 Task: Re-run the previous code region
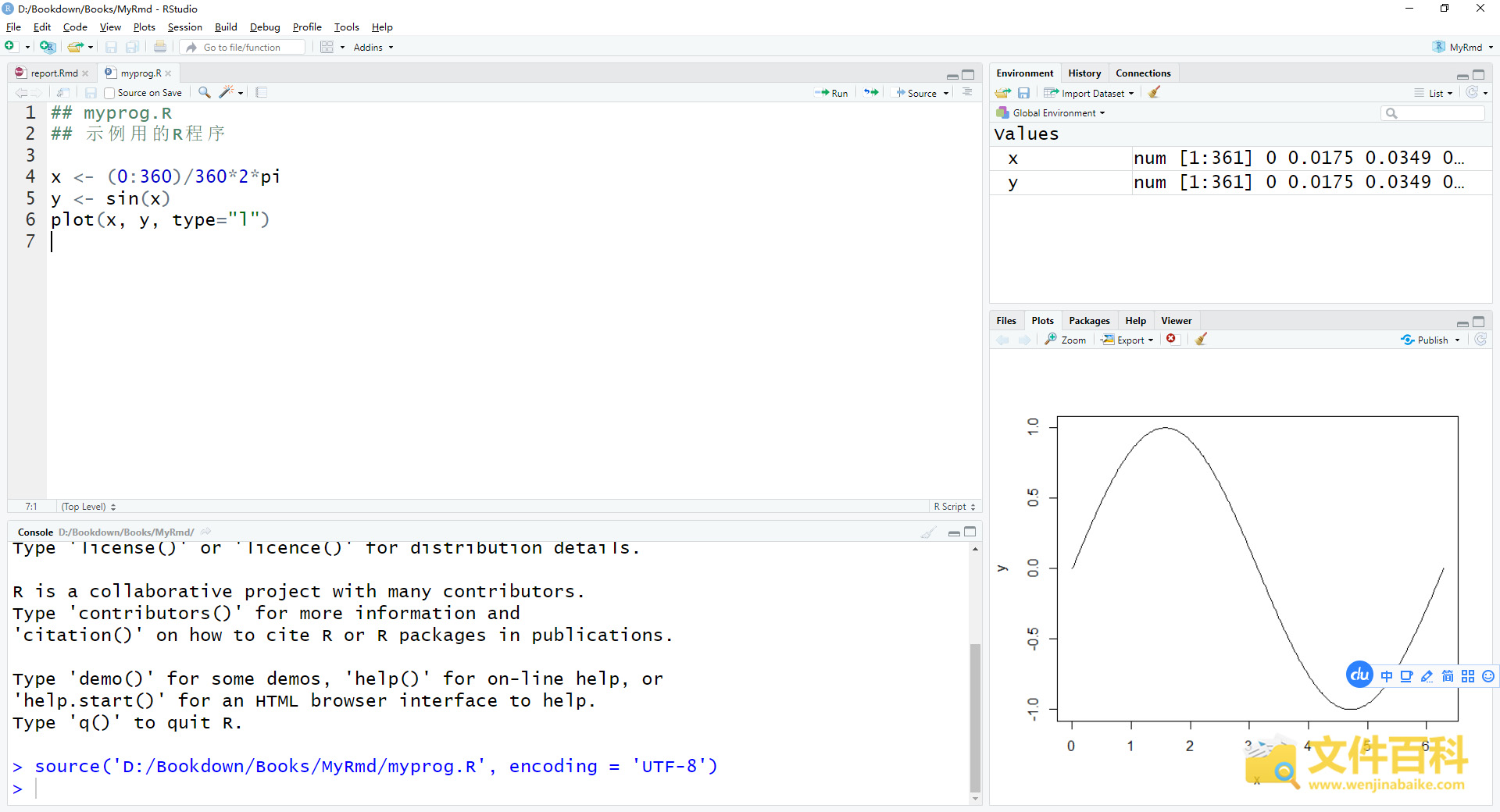[x=871, y=92]
